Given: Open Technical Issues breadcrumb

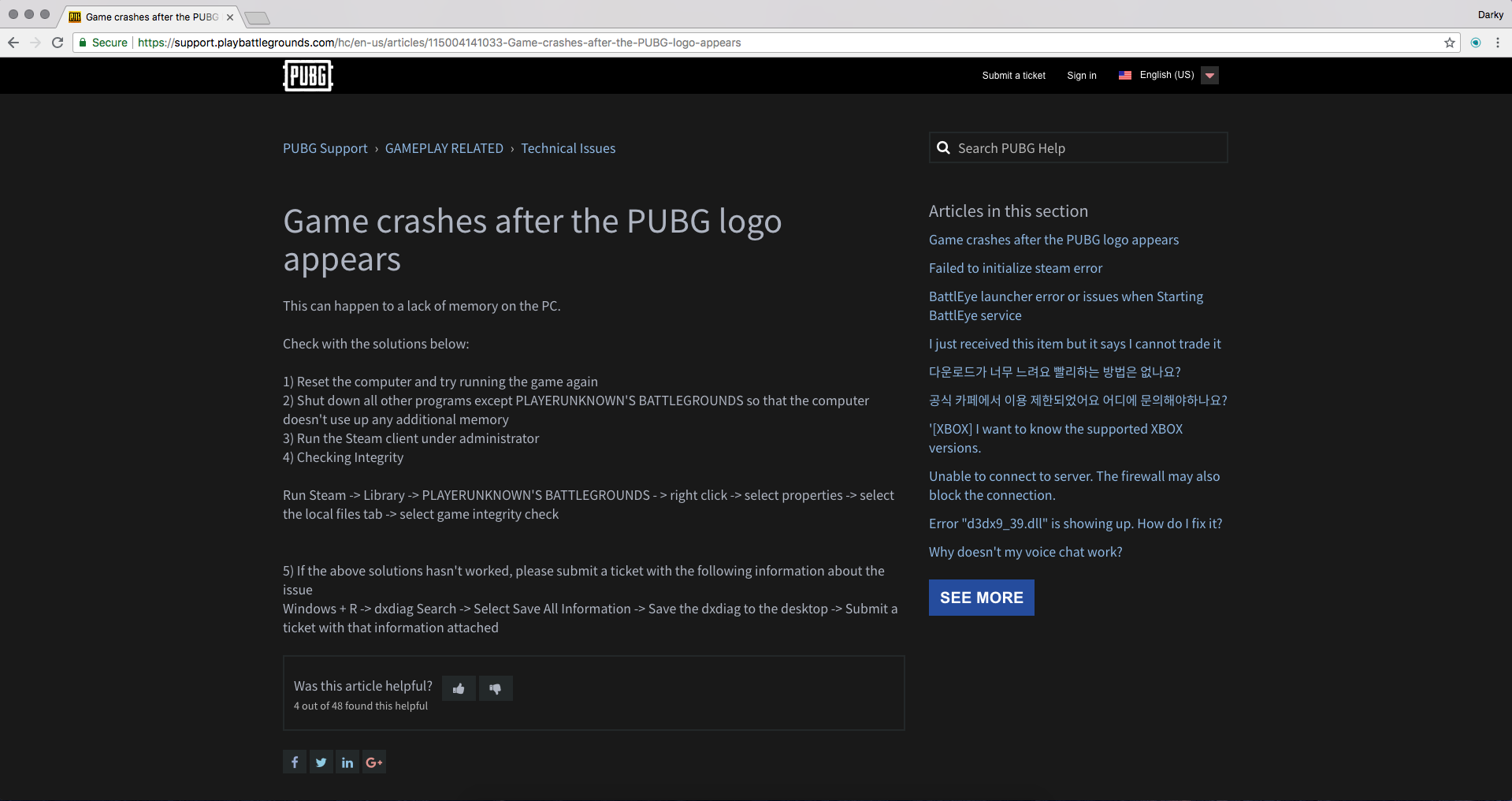Looking at the screenshot, I should coord(568,148).
